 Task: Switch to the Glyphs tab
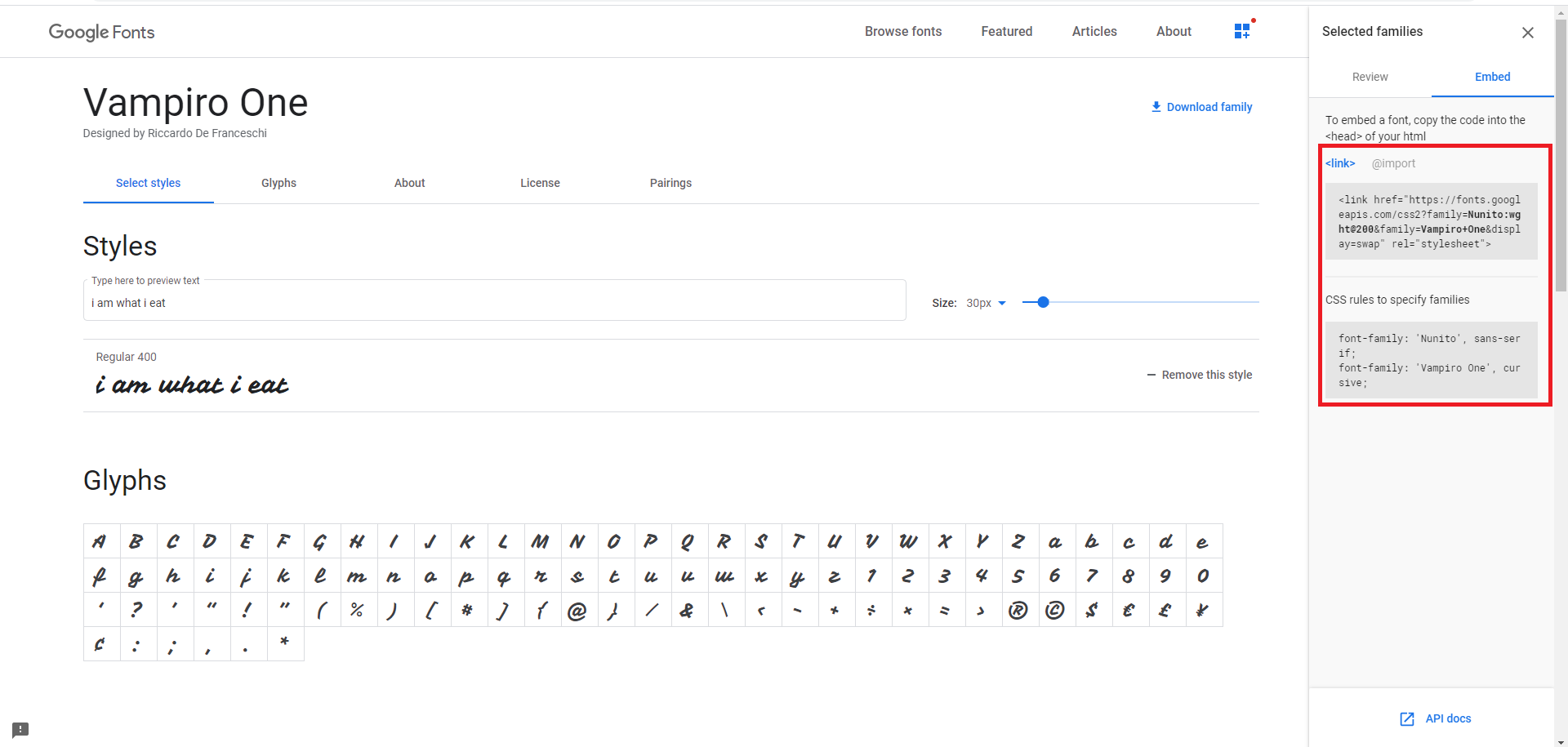(x=278, y=183)
